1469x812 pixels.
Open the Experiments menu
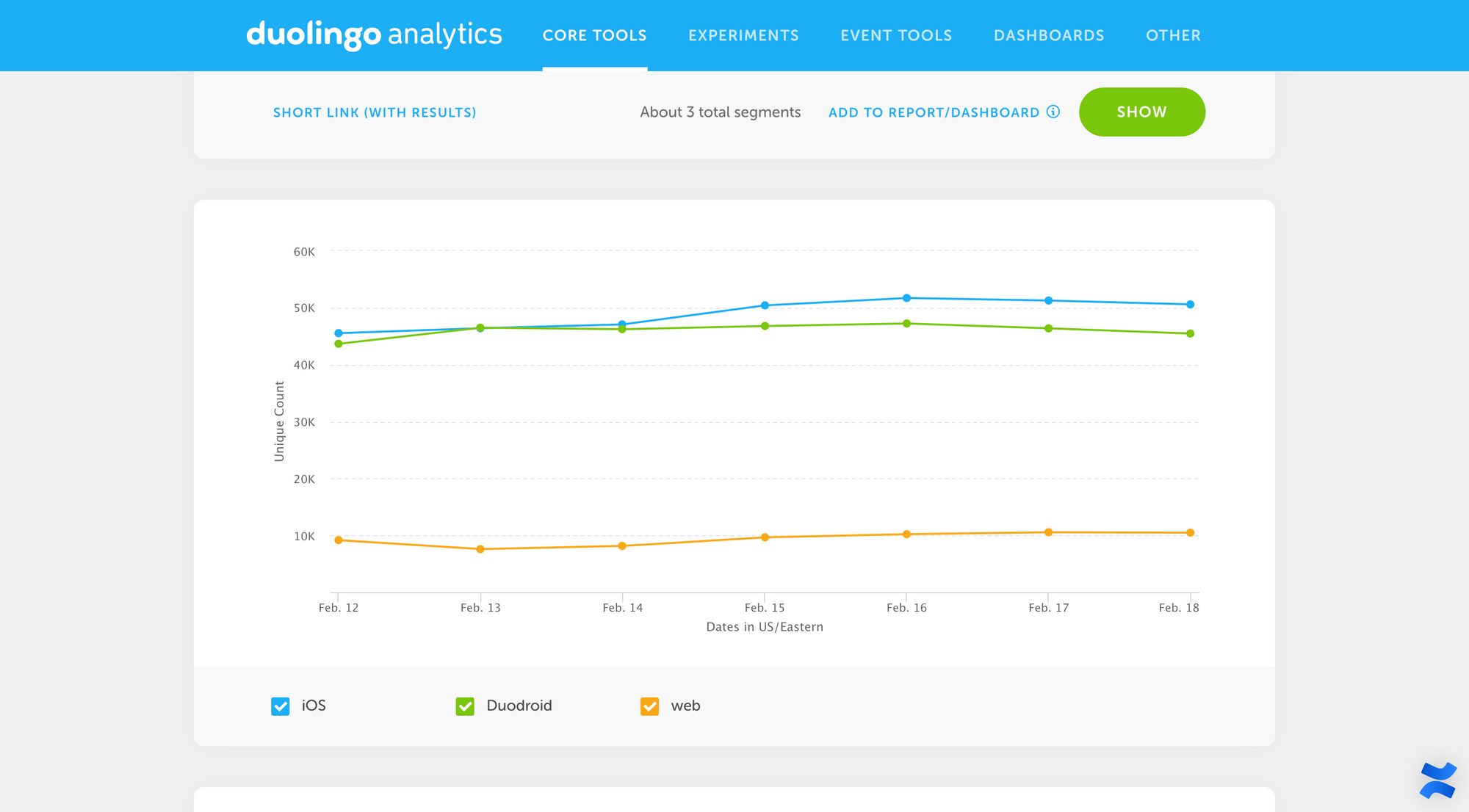click(x=743, y=35)
